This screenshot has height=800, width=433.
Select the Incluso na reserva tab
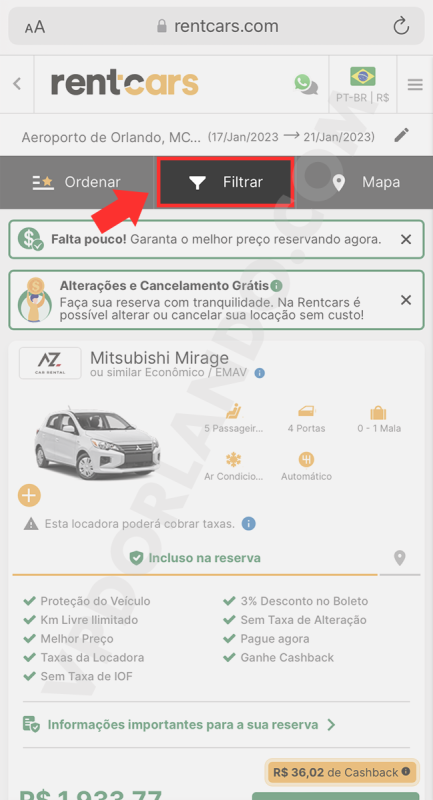[x=195, y=558]
